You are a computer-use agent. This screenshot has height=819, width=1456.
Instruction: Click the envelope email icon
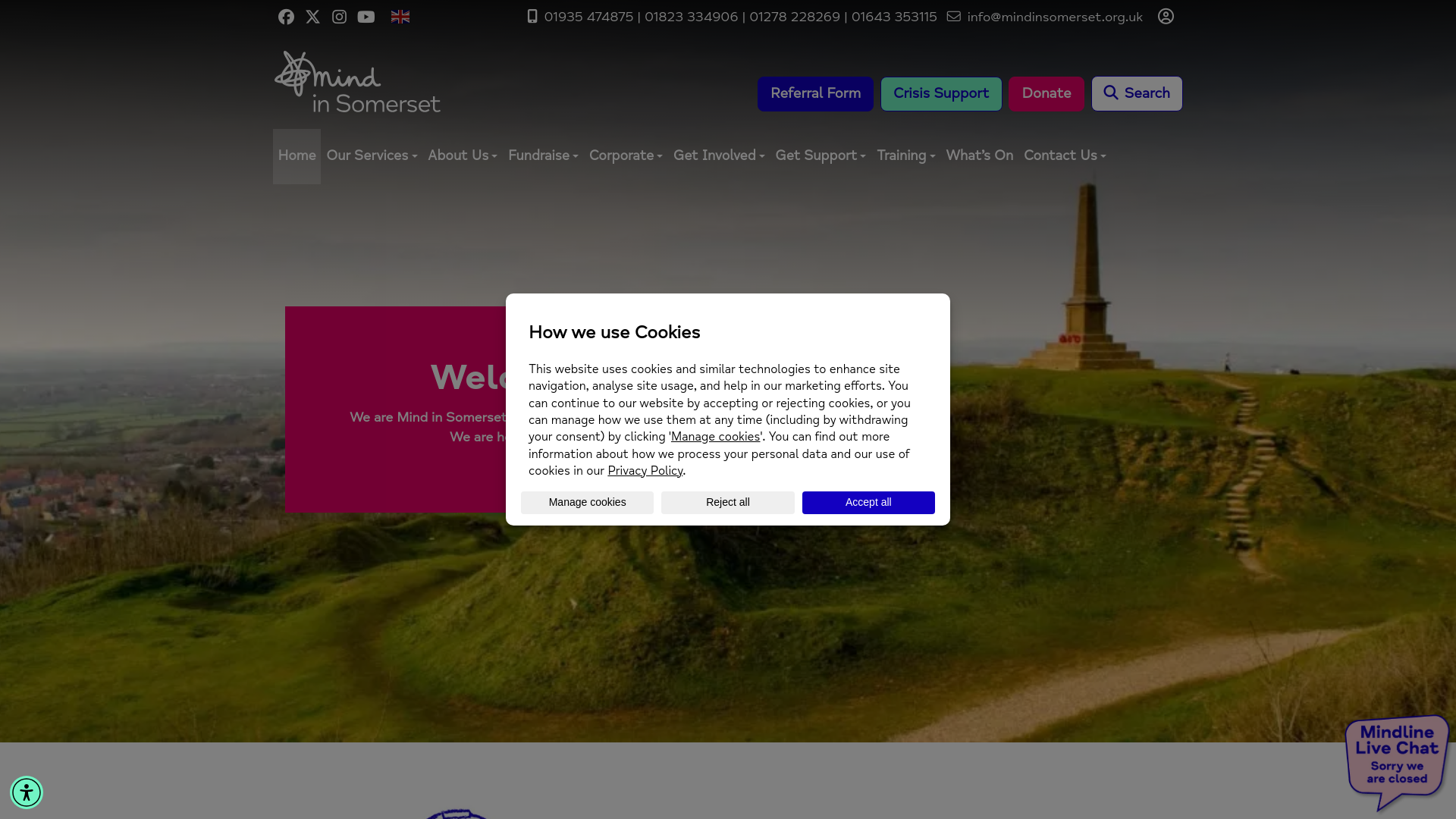point(954,16)
